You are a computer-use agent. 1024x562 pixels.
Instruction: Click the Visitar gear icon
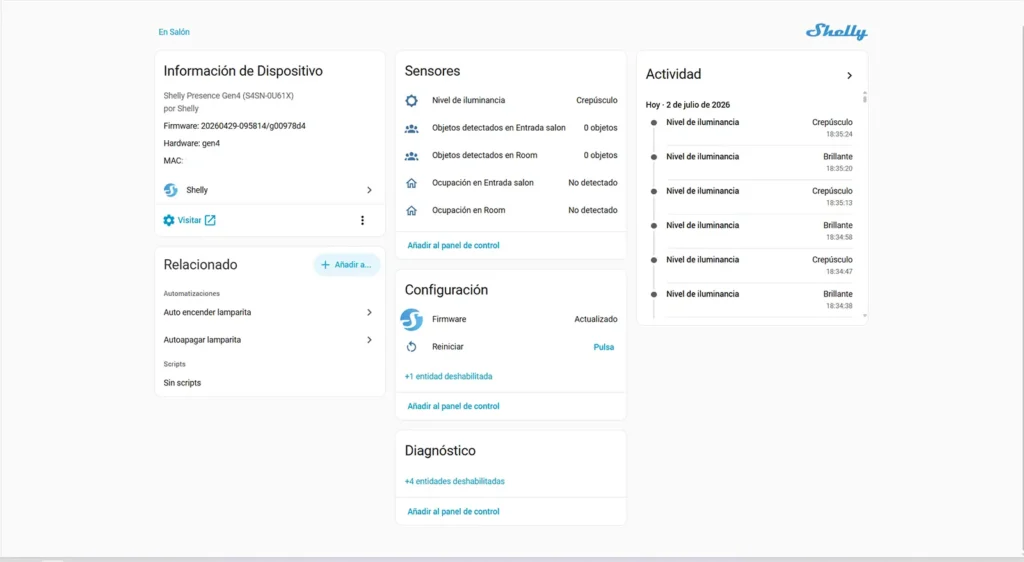click(168, 221)
